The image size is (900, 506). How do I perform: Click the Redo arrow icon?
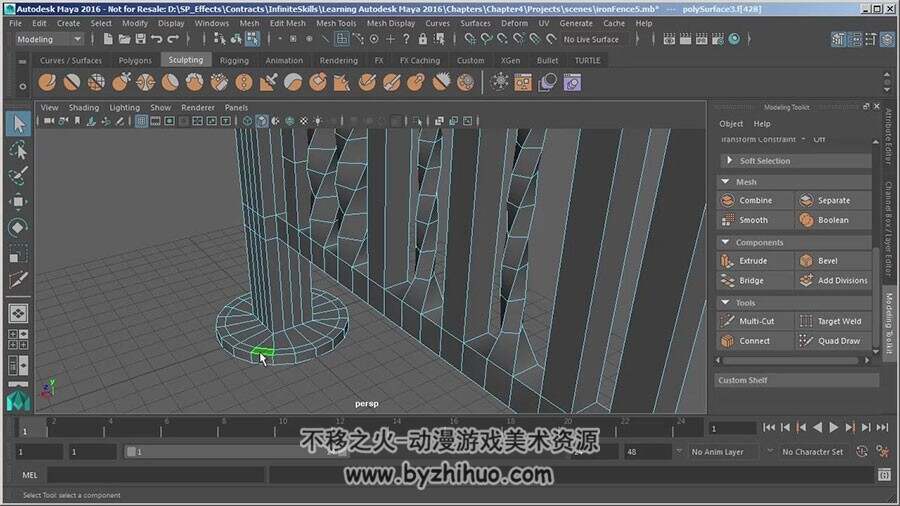[x=173, y=39]
